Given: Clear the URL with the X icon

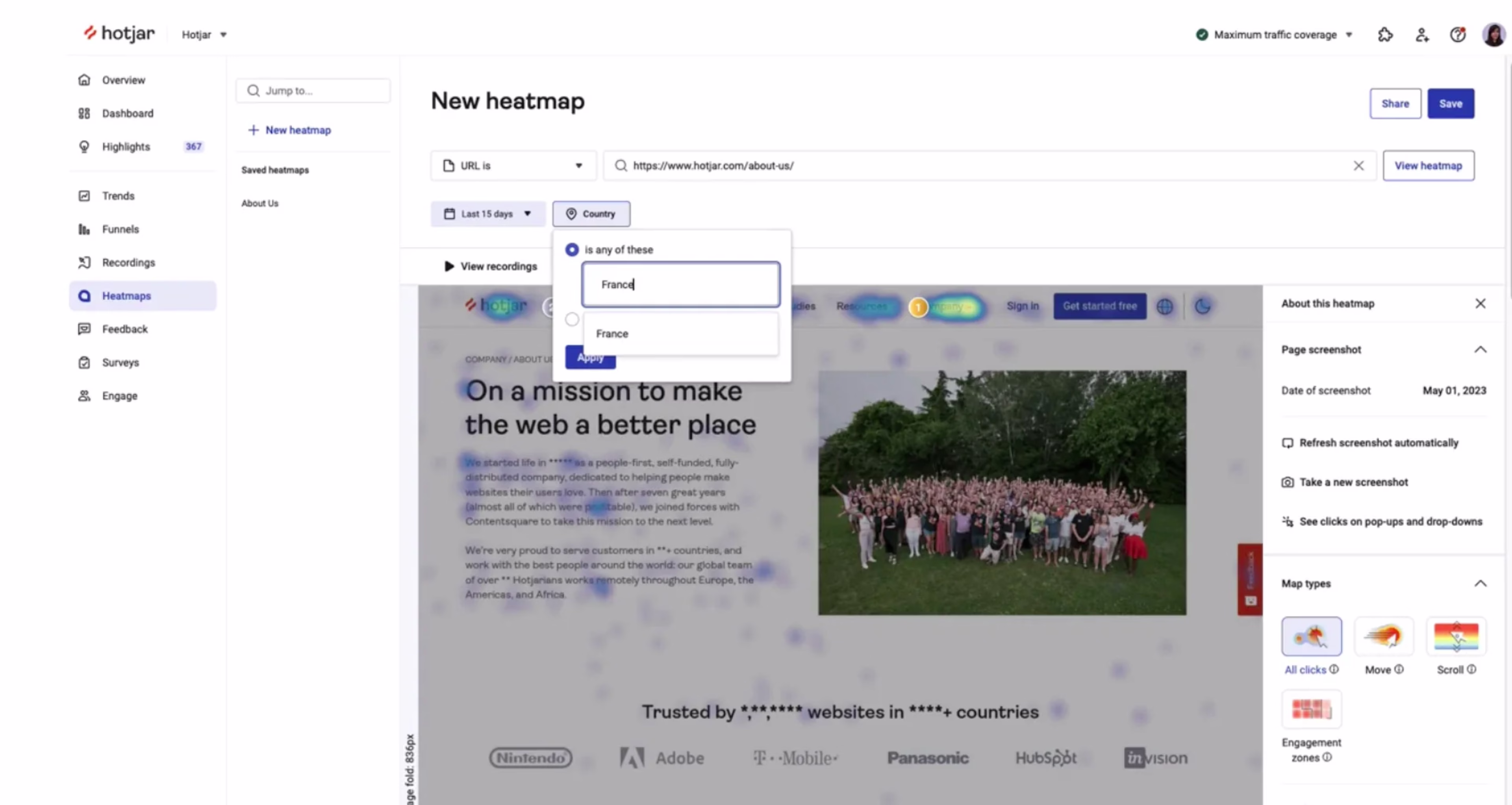Looking at the screenshot, I should [1358, 165].
